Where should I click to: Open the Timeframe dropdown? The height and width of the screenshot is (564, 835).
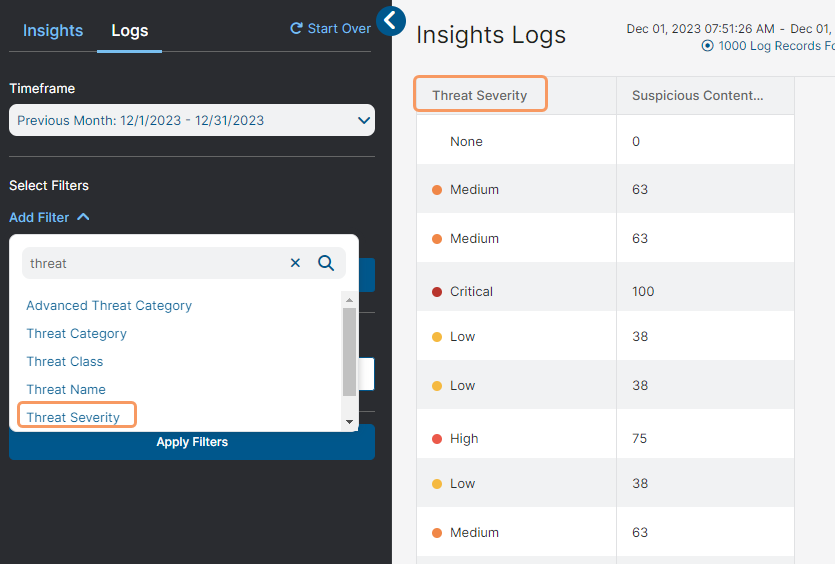point(192,120)
